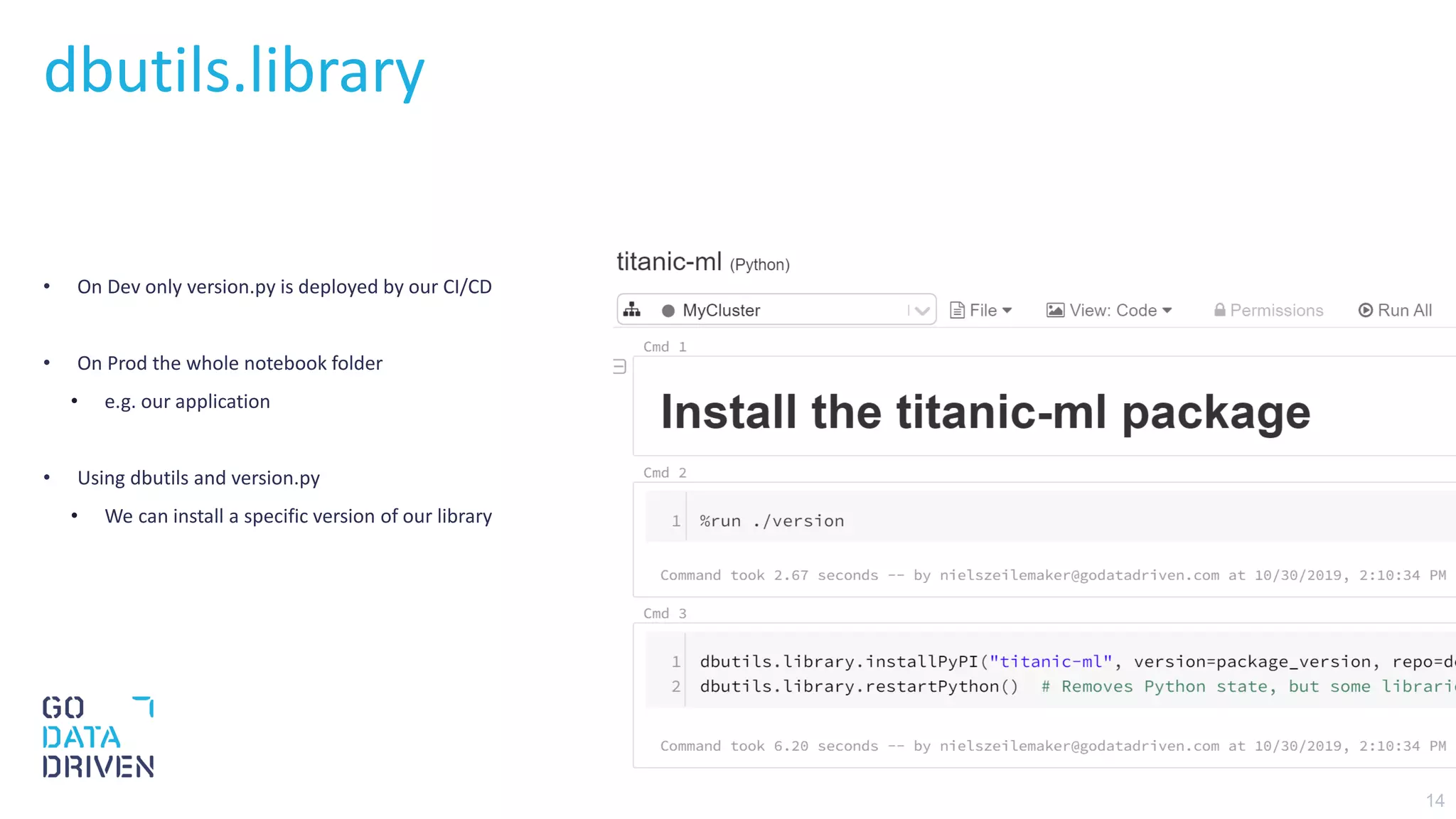Click the slide number 14
Screen dimensions: 1456x819
[1435, 801]
